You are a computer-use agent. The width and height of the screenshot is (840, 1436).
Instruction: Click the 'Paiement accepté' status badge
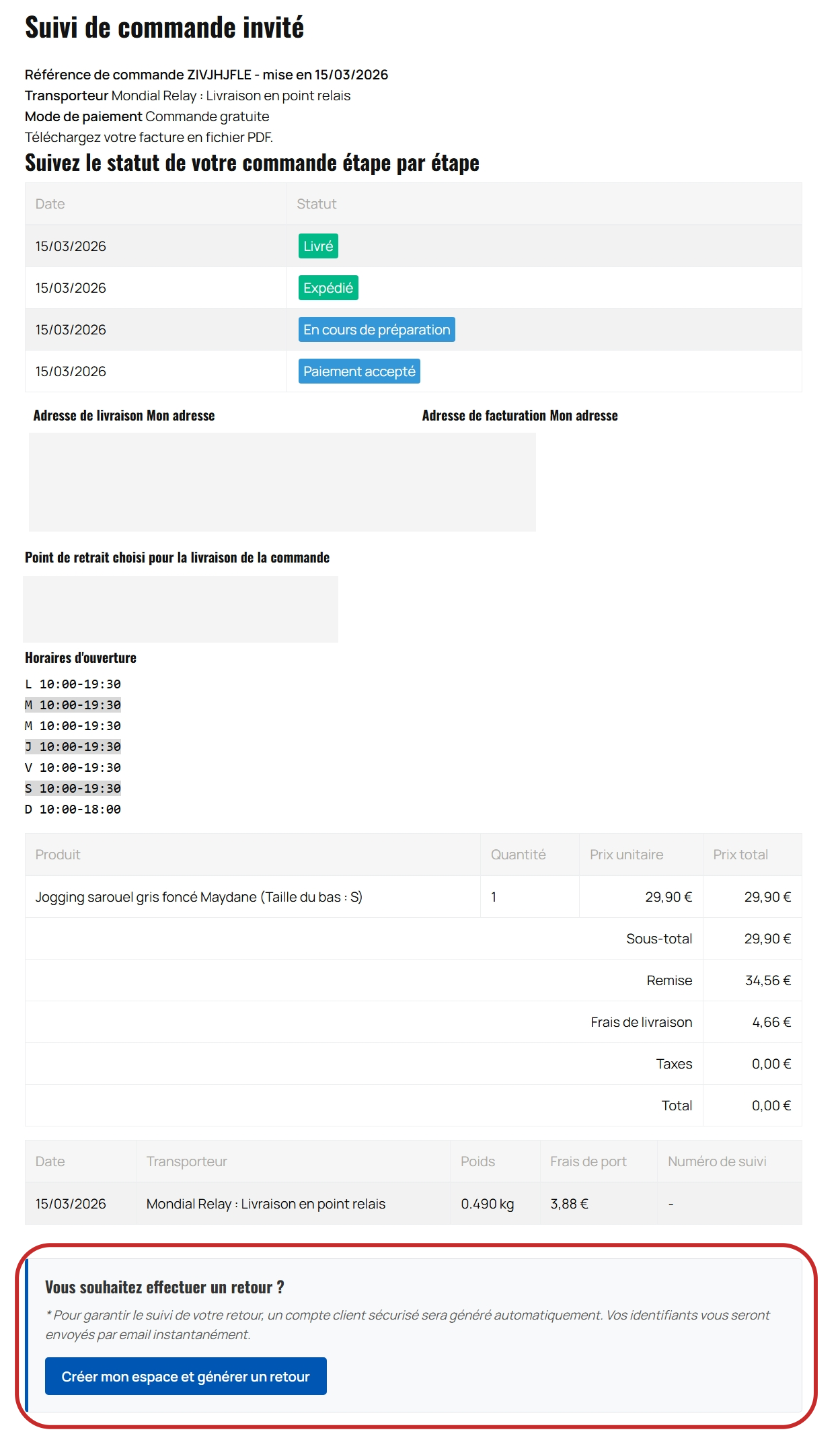point(360,371)
